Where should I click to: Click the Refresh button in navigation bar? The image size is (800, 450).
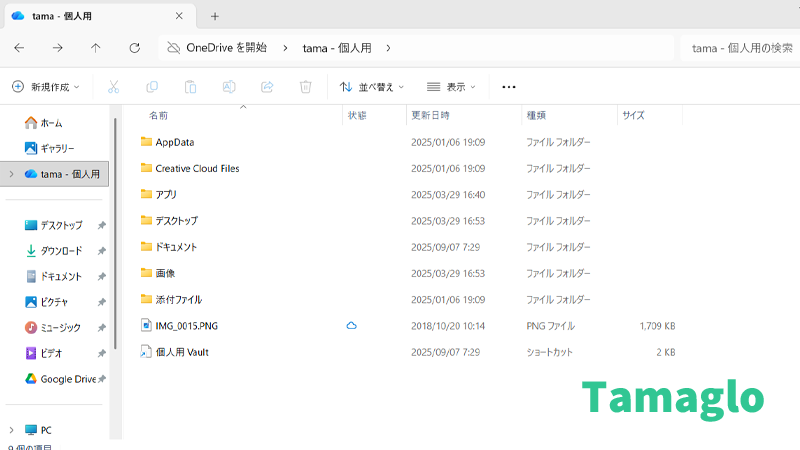(134, 47)
